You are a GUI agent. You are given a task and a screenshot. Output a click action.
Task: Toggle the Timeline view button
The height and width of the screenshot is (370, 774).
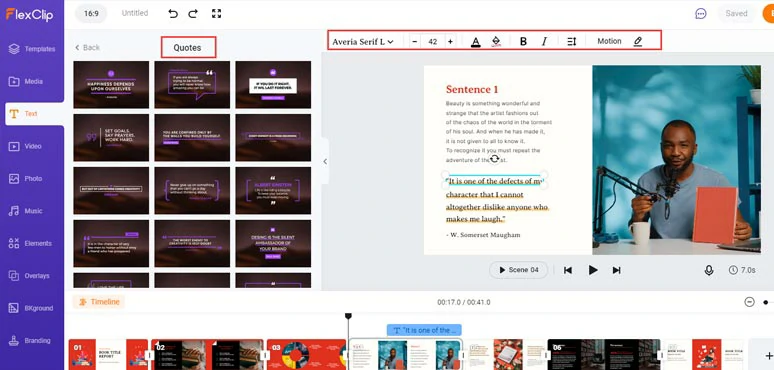tap(99, 302)
